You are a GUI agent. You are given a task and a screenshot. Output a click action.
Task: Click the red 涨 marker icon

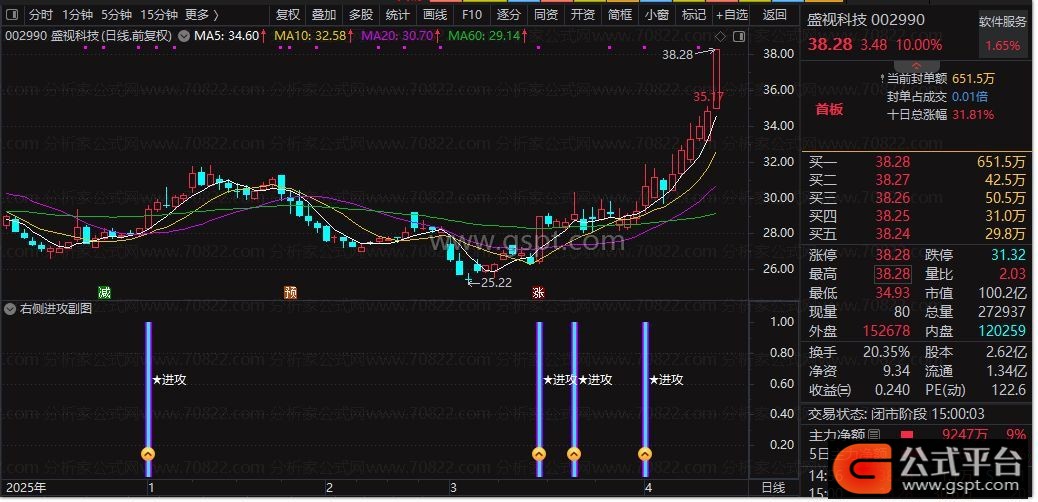point(539,292)
